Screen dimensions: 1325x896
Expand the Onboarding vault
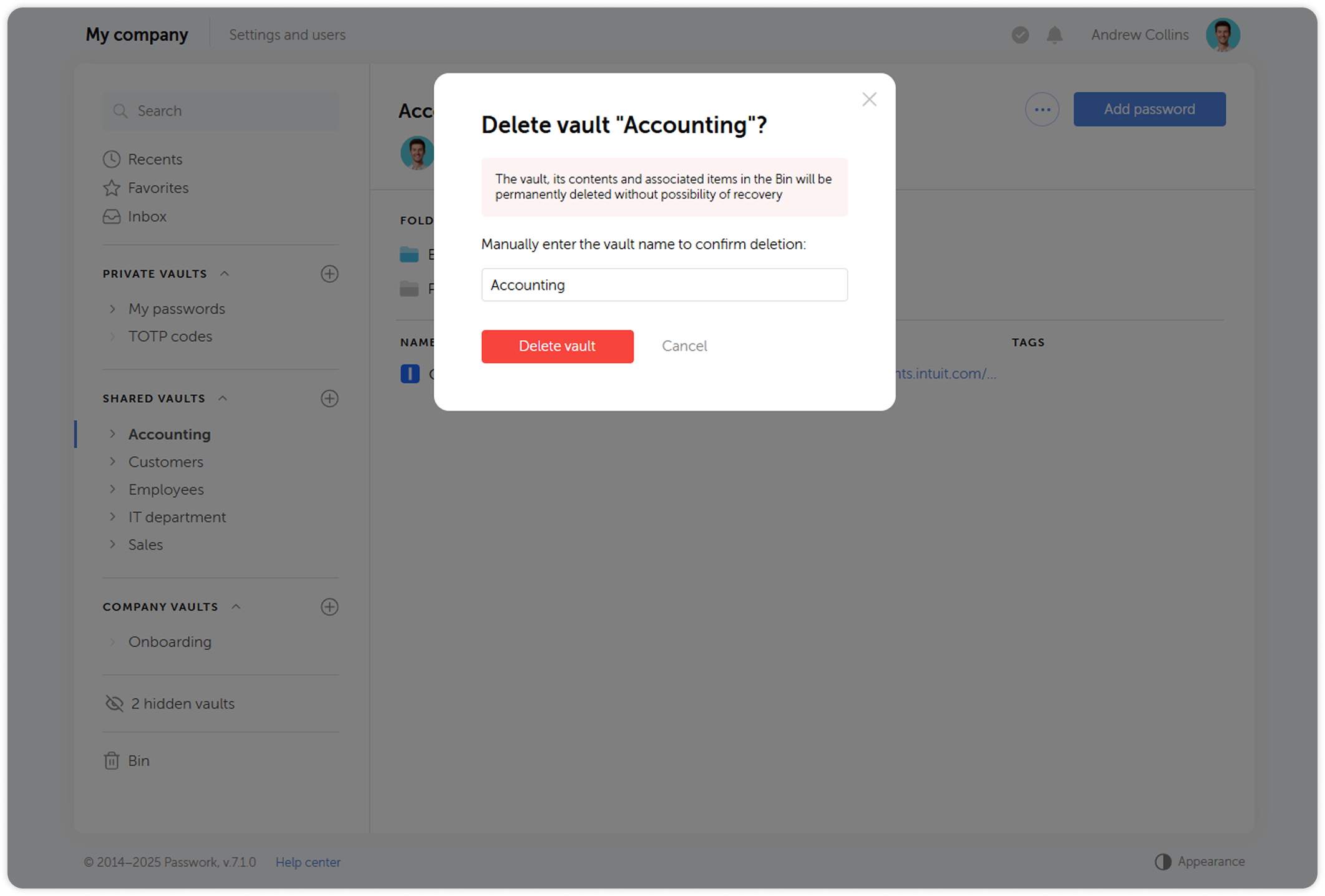[113, 642]
